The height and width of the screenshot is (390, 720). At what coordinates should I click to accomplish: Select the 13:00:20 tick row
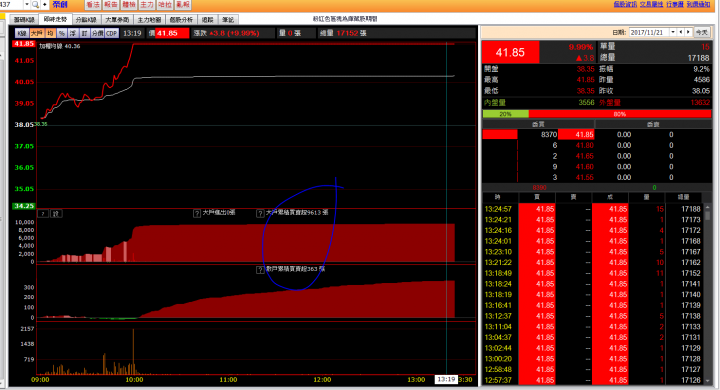click(x=592, y=359)
